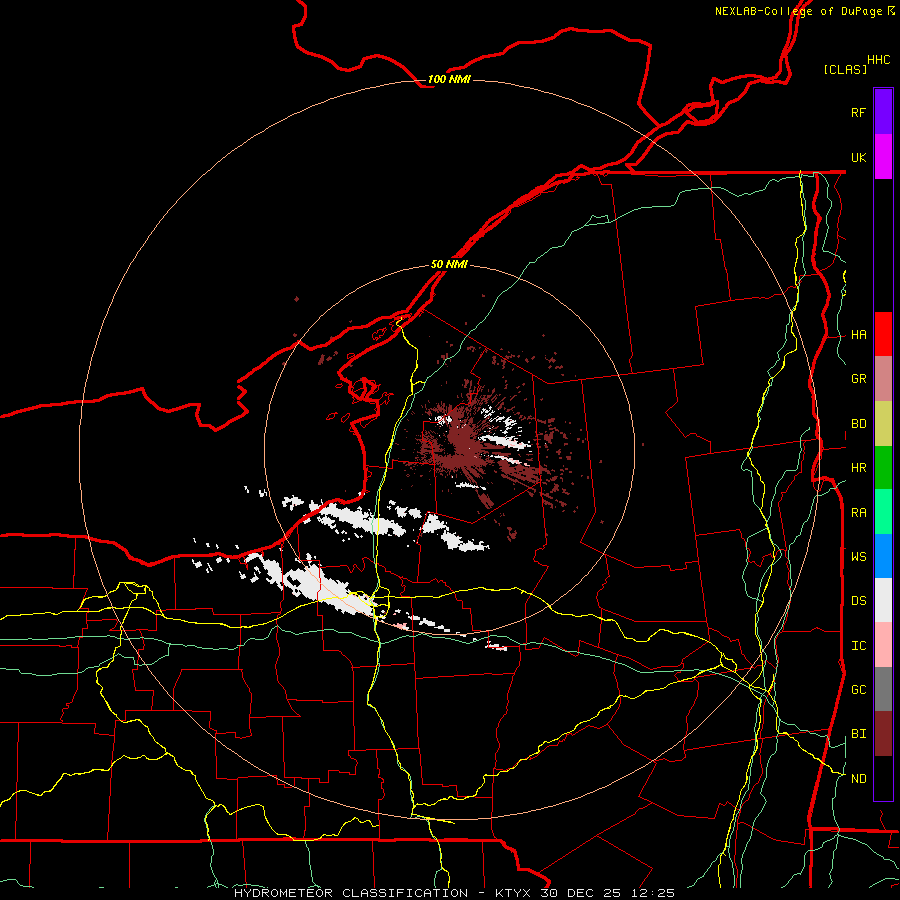This screenshot has height=900, width=900.
Task: Click the DS legend label
Action: click(858, 601)
